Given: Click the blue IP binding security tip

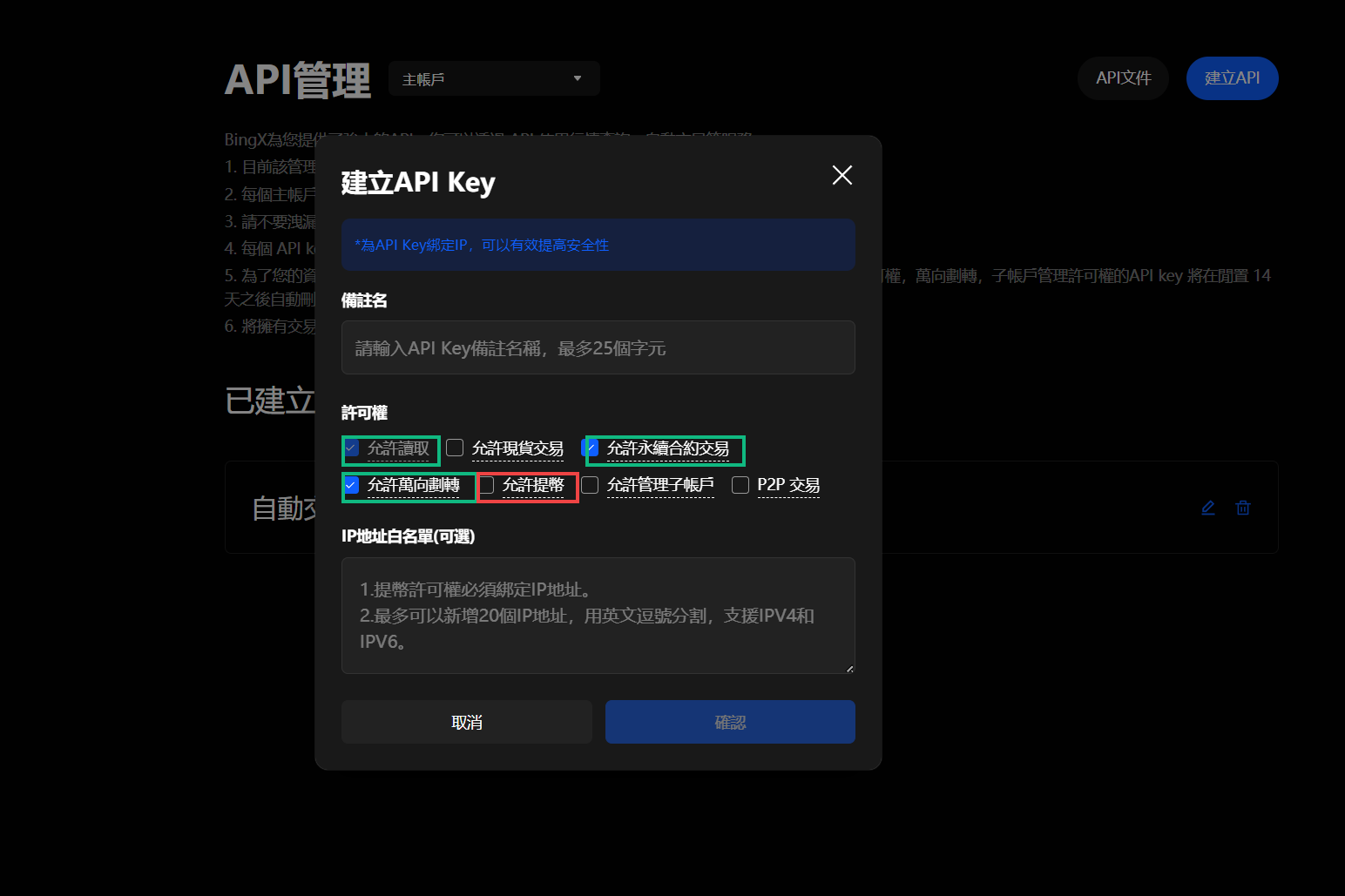Looking at the screenshot, I should click(x=598, y=245).
